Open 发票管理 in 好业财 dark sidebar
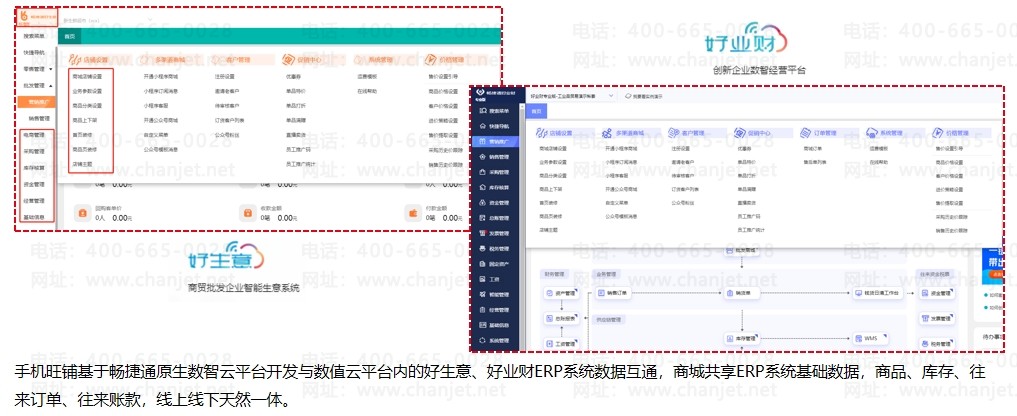The image size is (1017, 416). click(494, 233)
